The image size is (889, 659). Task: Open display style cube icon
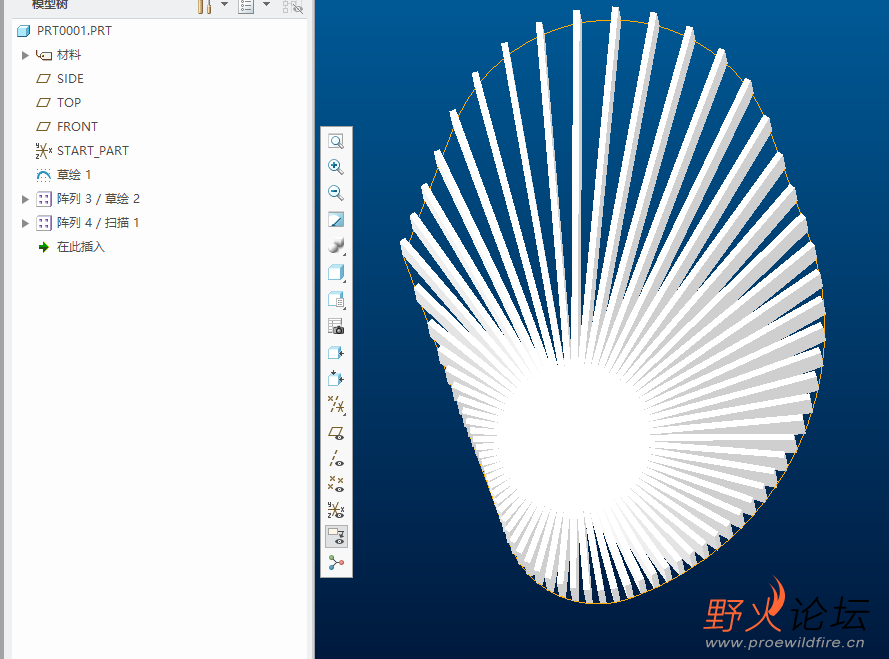[336, 273]
